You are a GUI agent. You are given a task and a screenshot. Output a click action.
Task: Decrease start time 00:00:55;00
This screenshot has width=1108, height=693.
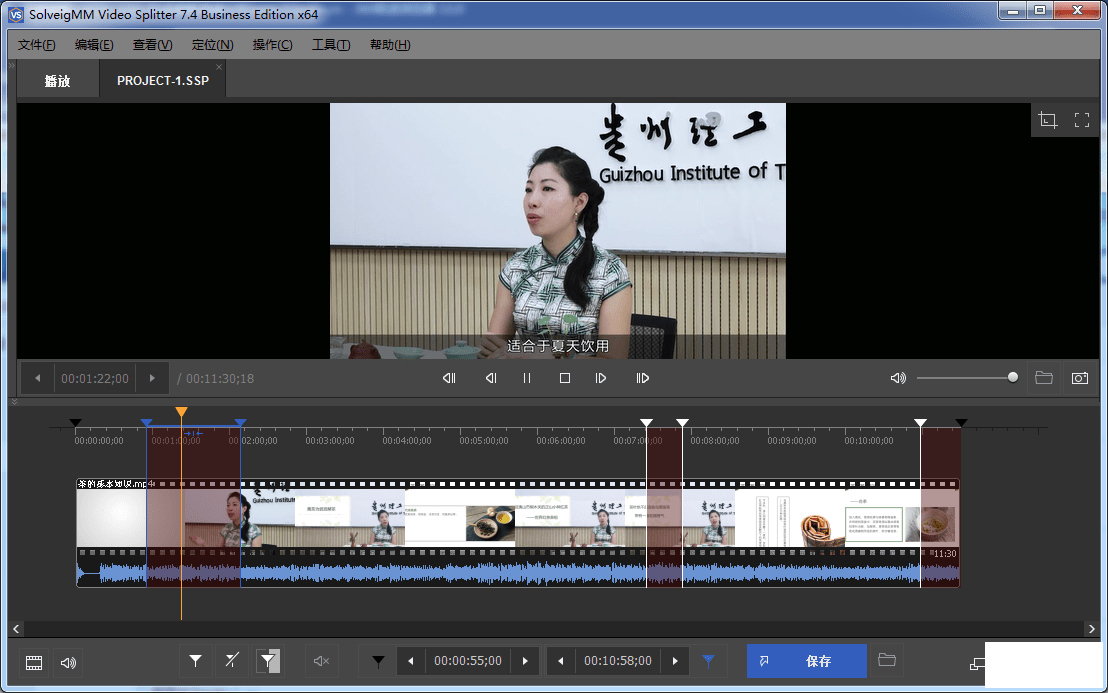point(411,661)
